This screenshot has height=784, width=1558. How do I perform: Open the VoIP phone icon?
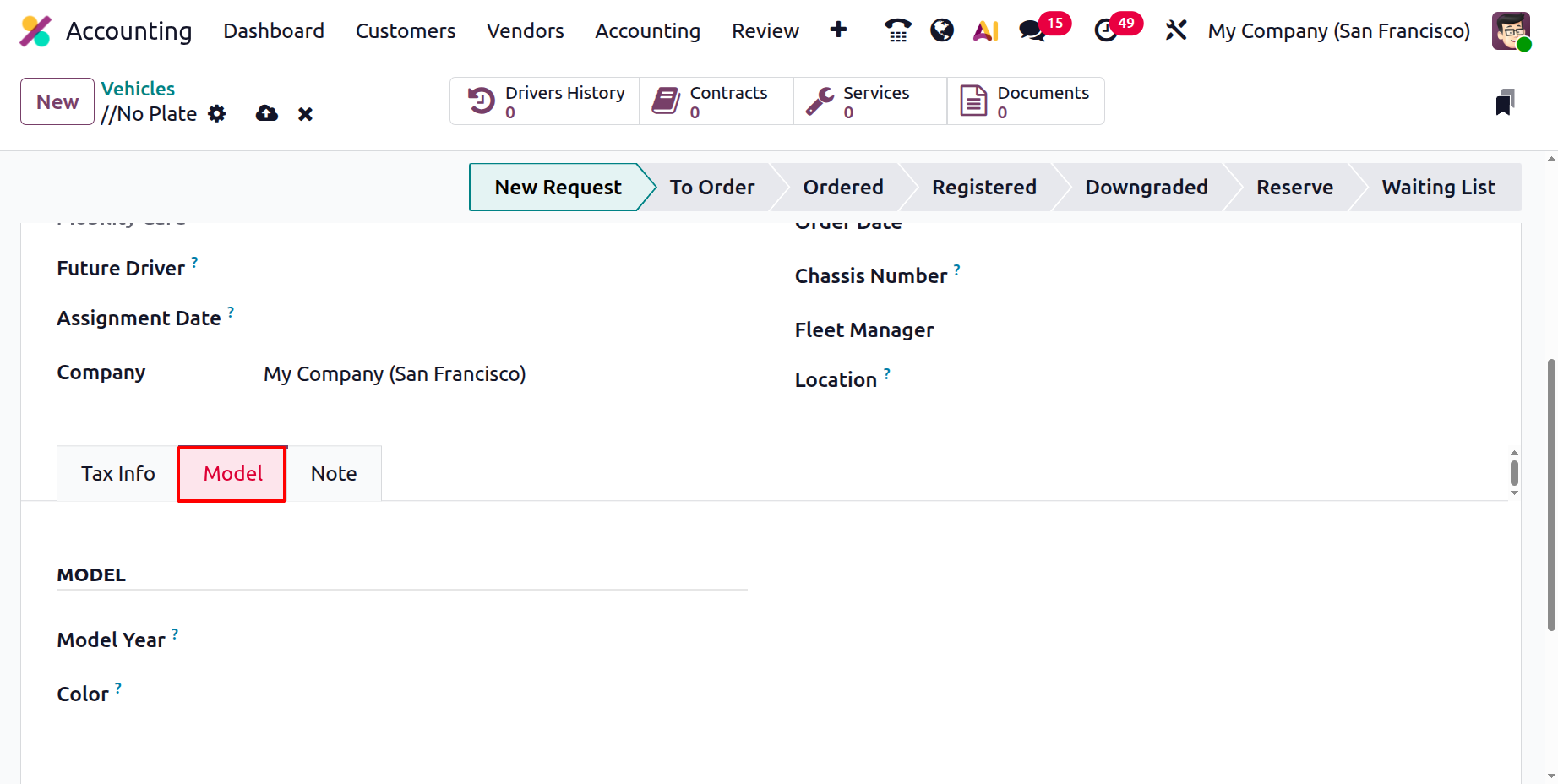(897, 30)
